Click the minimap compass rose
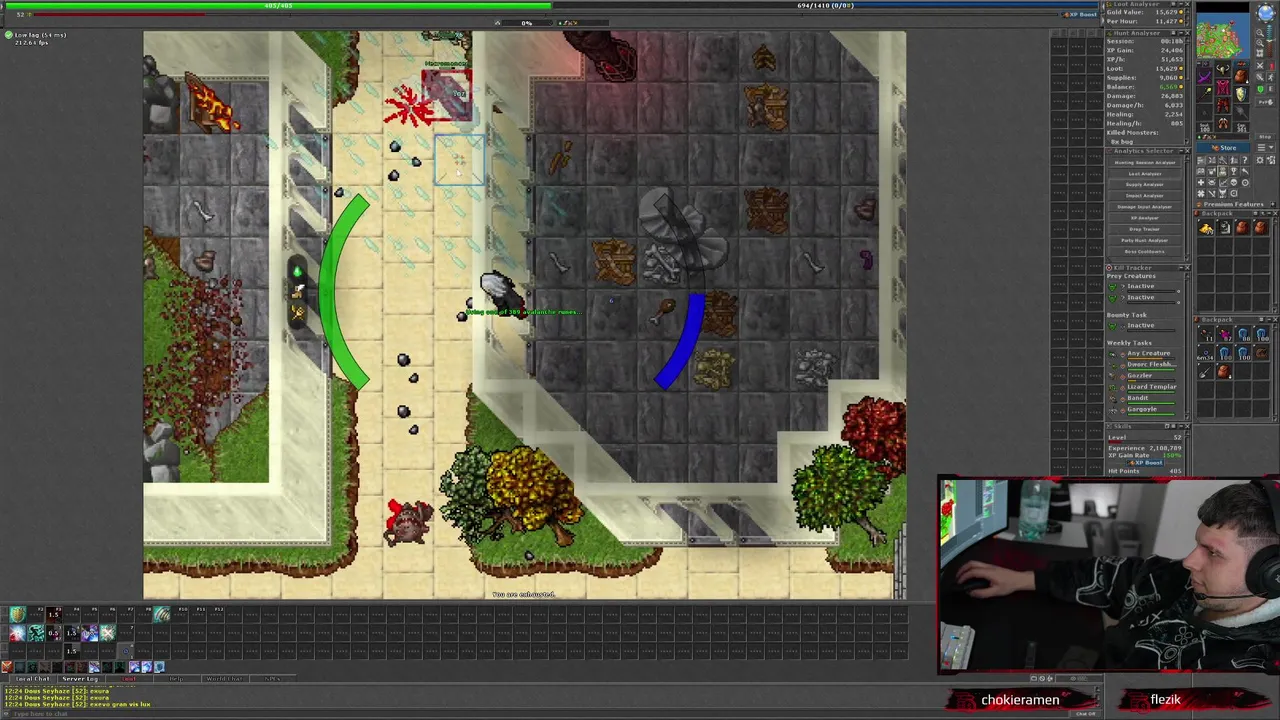 pyautogui.click(x=1266, y=12)
